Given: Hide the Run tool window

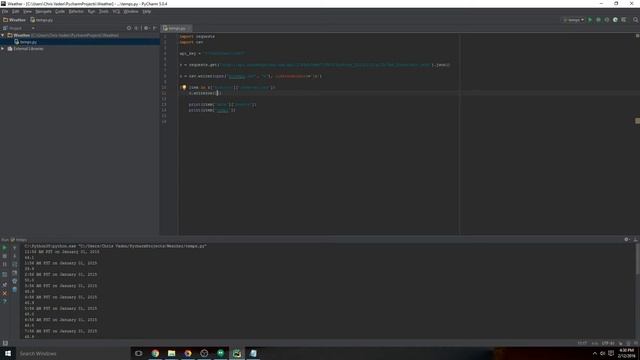Looking at the screenshot, I should 636,240.
